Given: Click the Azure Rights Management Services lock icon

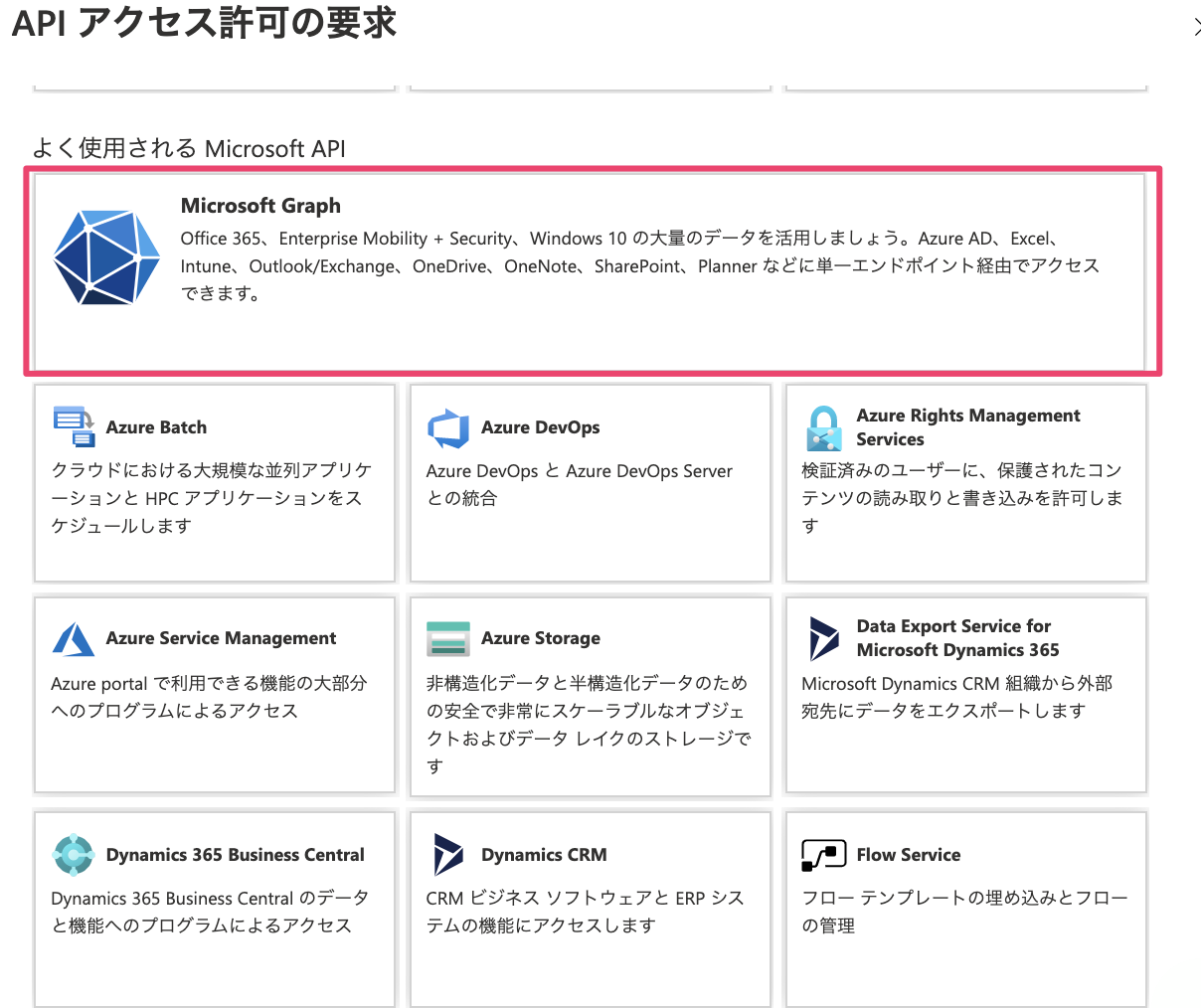Looking at the screenshot, I should point(823,428).
